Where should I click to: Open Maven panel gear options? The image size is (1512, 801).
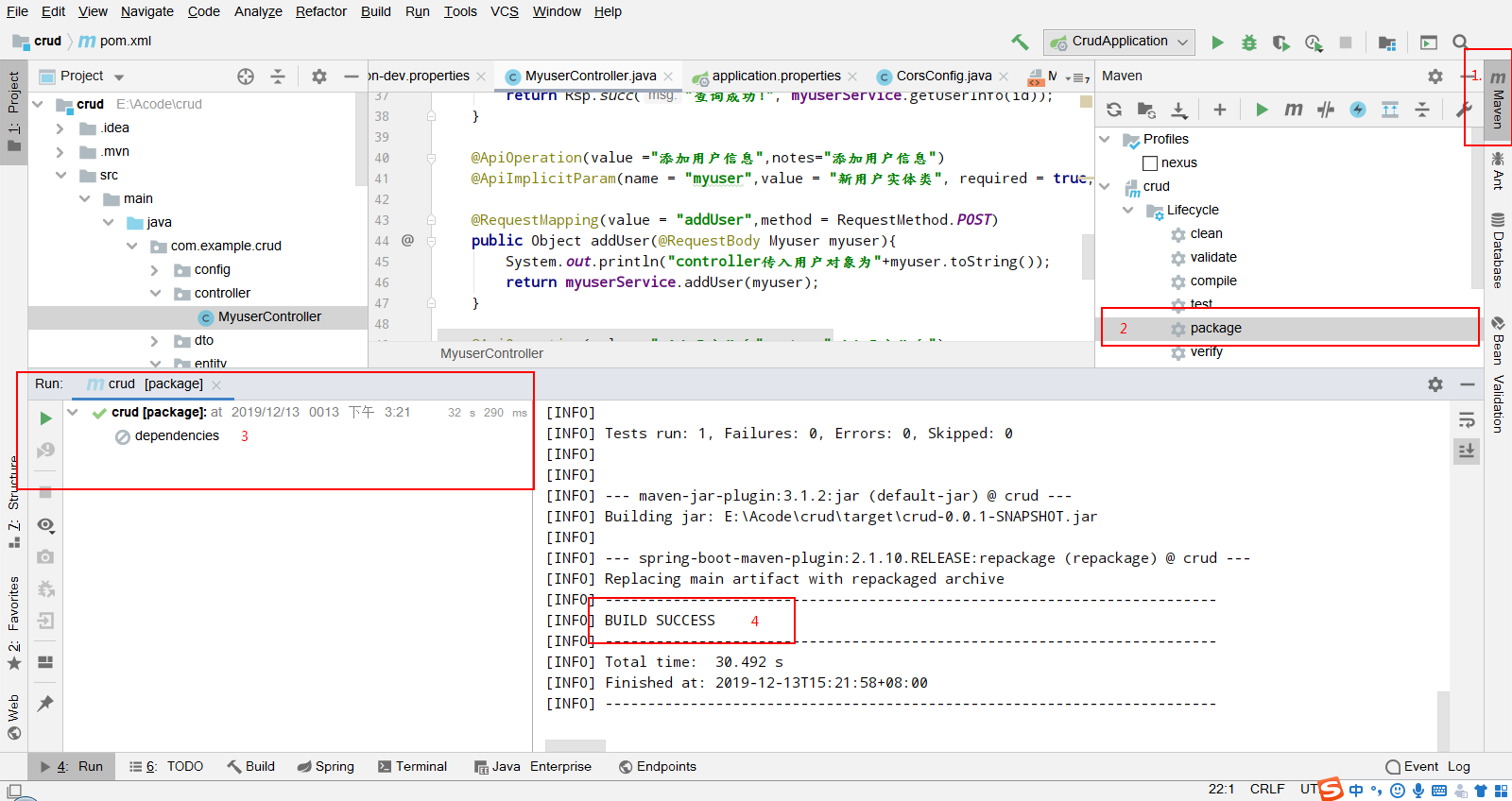point(1435,77)
